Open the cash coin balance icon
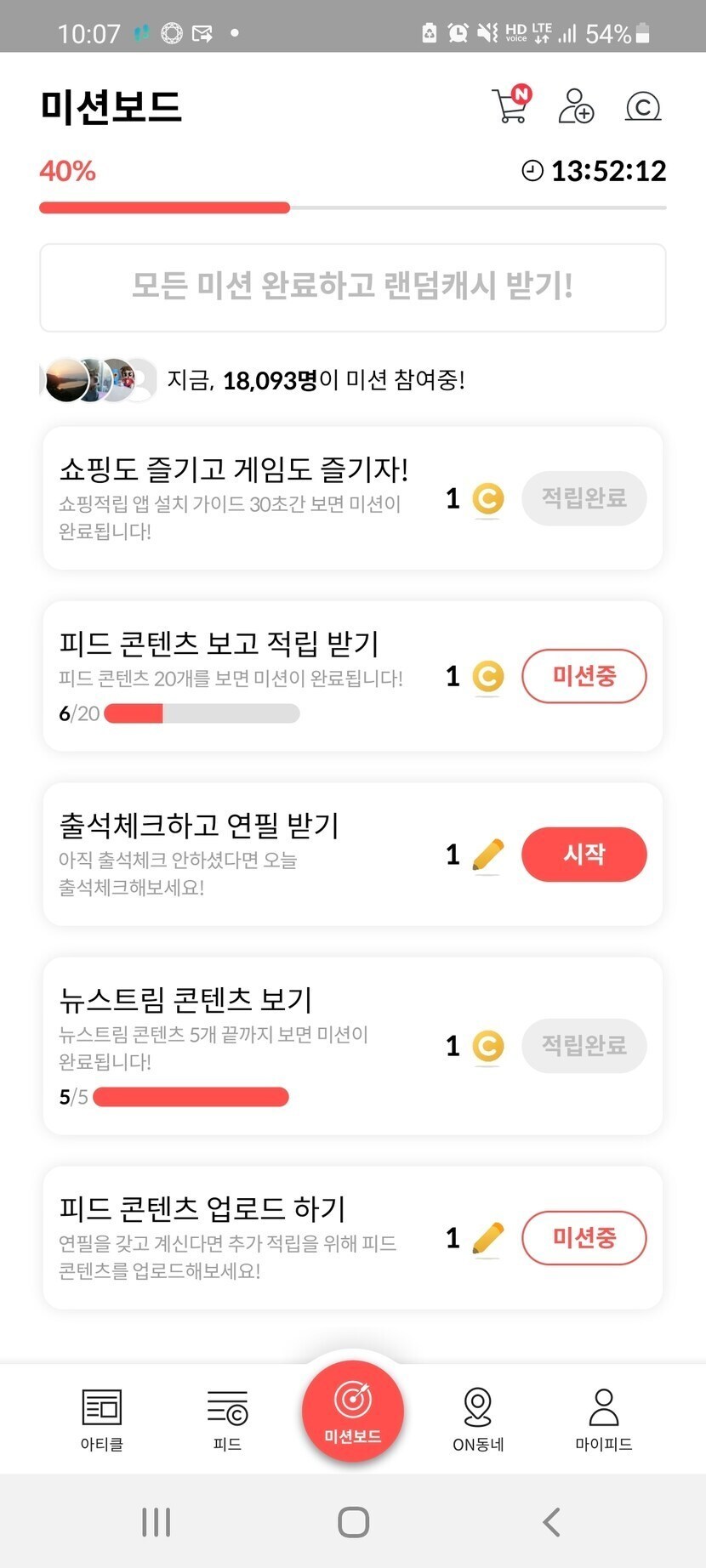This screenshot has width=706, height=1568. point(643,106)
